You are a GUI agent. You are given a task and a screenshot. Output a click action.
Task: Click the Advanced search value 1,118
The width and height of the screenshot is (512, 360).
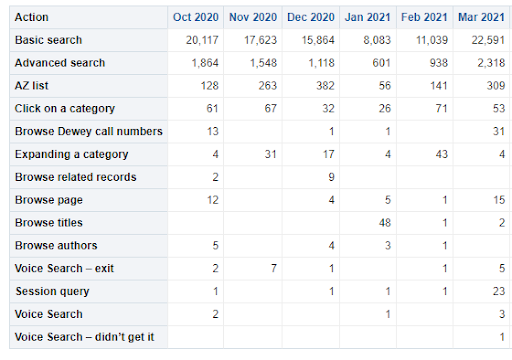pos(321,63)
